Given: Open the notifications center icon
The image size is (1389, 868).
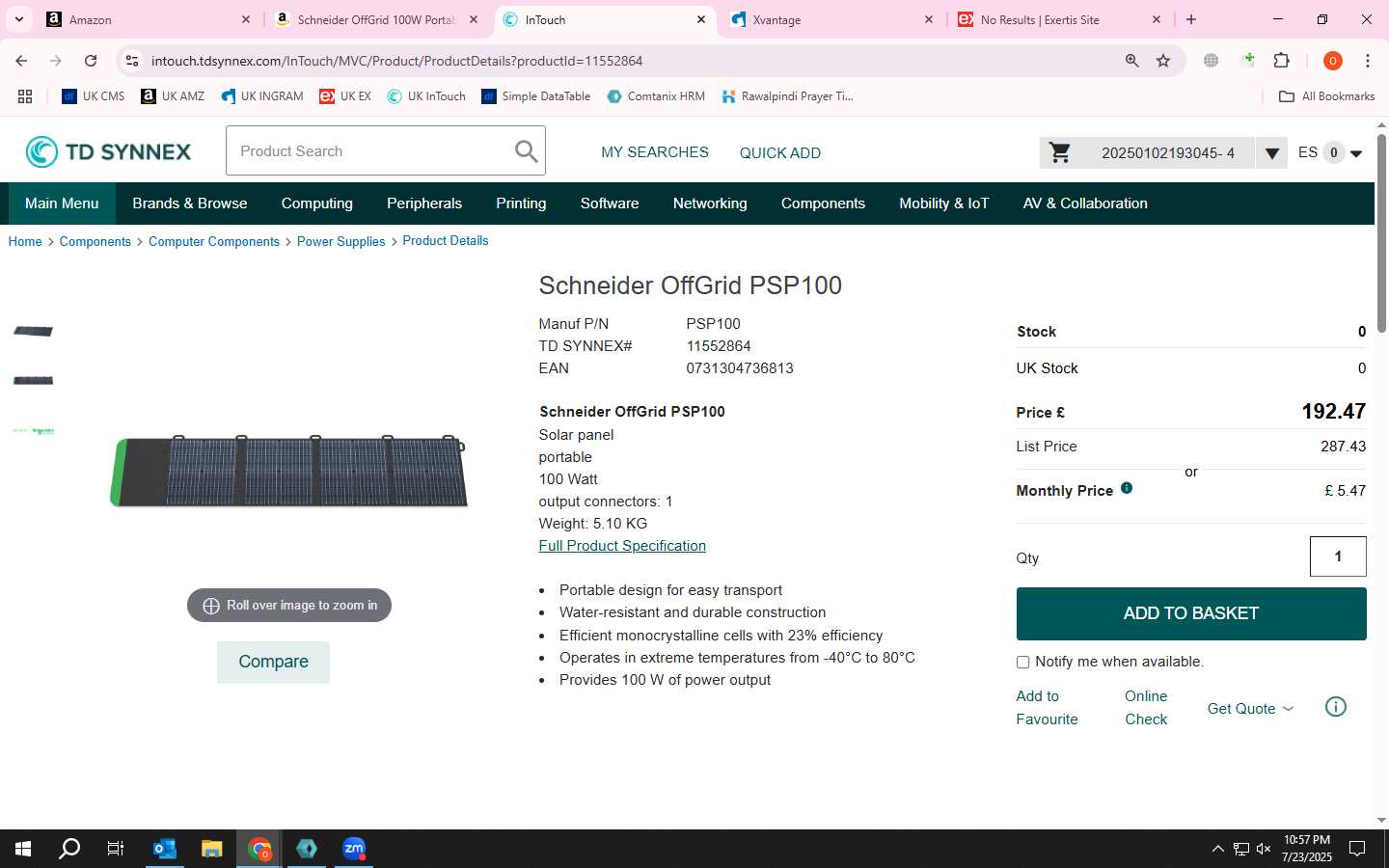Looking at the screenshot, I should pos(1357,849).
